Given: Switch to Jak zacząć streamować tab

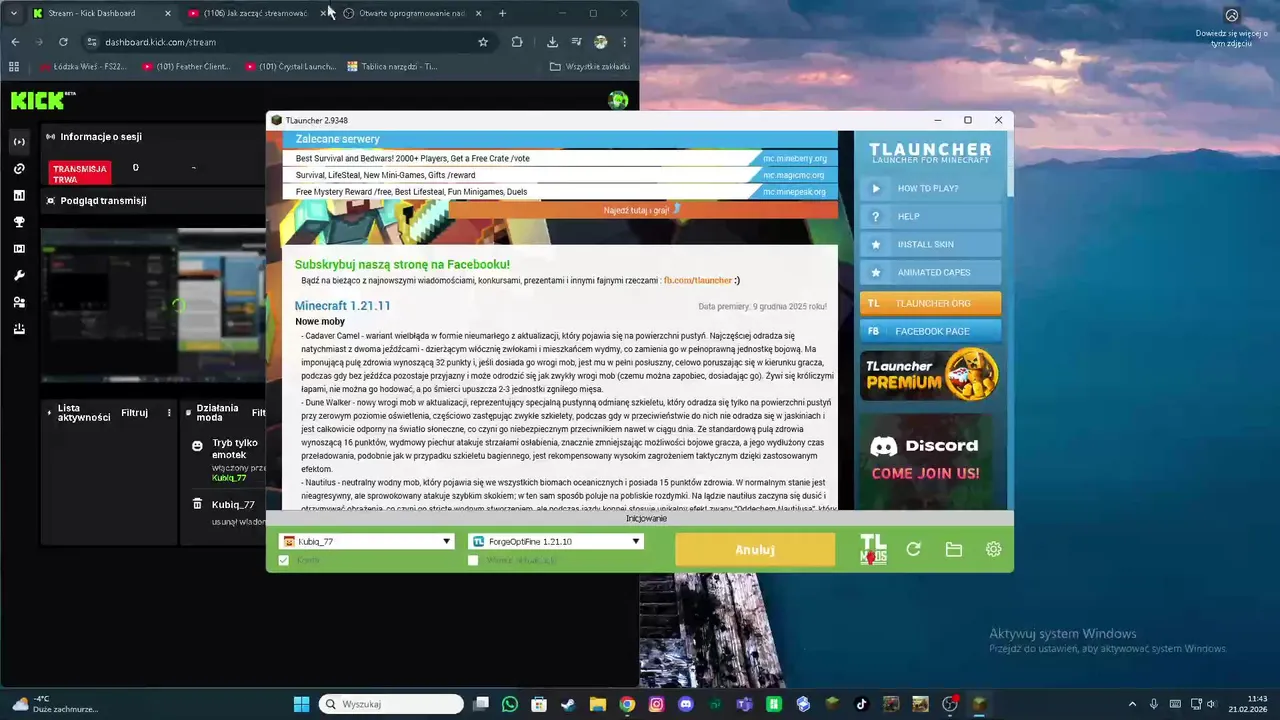Looking at the screenshot, I should [x=256, y=13].
